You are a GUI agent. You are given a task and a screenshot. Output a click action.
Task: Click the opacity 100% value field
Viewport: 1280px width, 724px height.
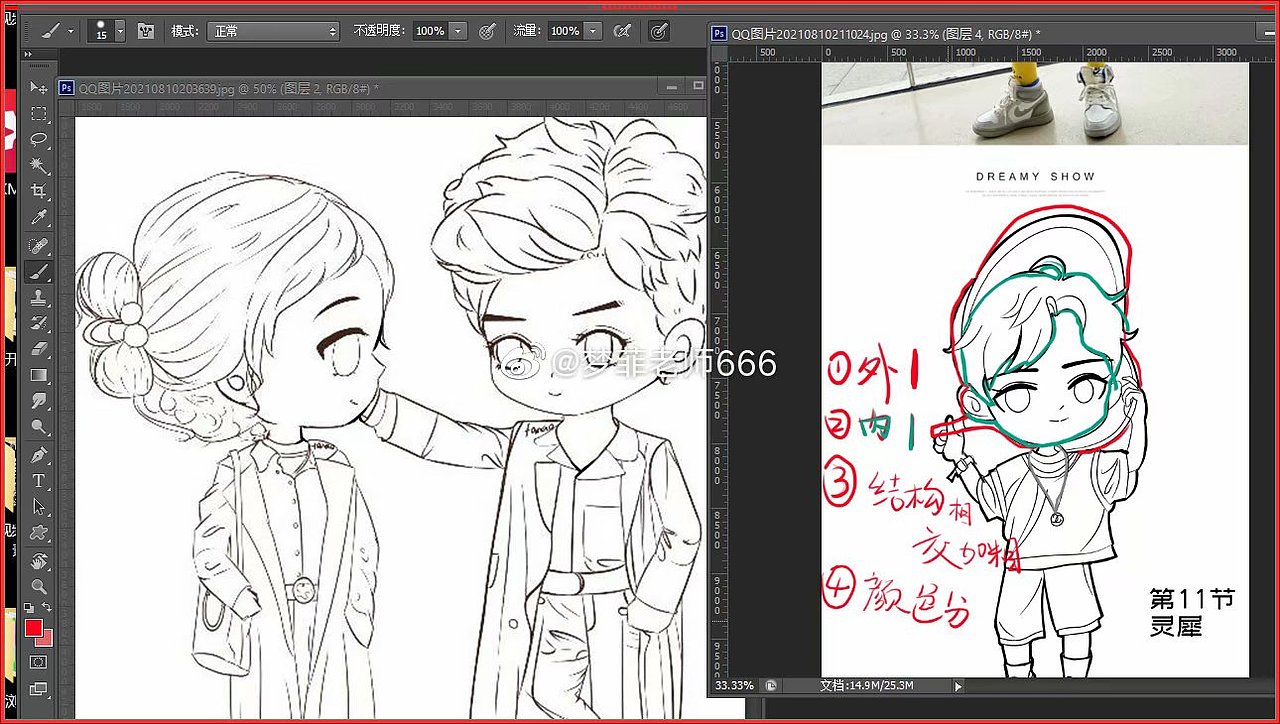click(x=430, y=31)
